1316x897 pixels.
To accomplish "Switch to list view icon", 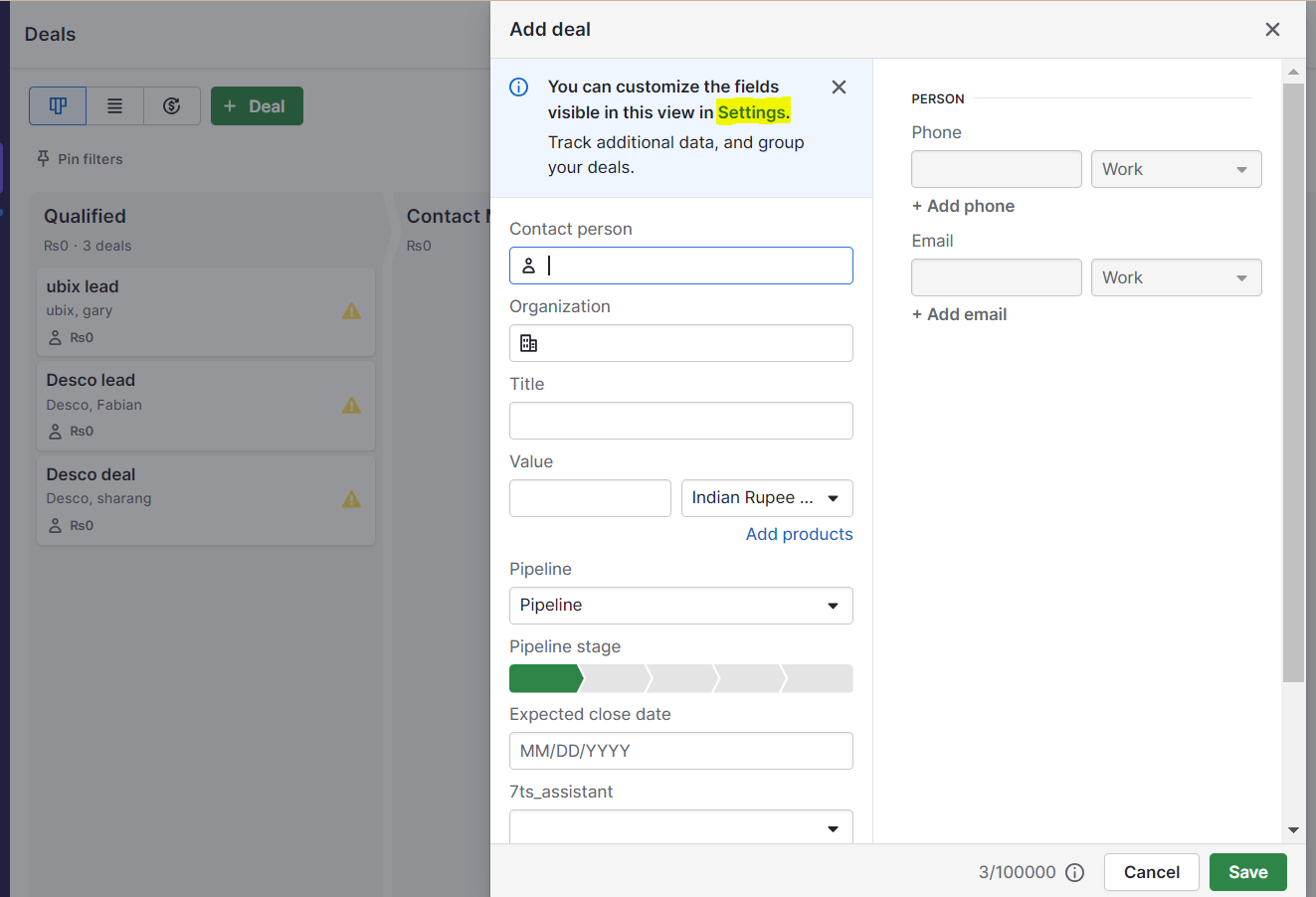I will [115, 106].
